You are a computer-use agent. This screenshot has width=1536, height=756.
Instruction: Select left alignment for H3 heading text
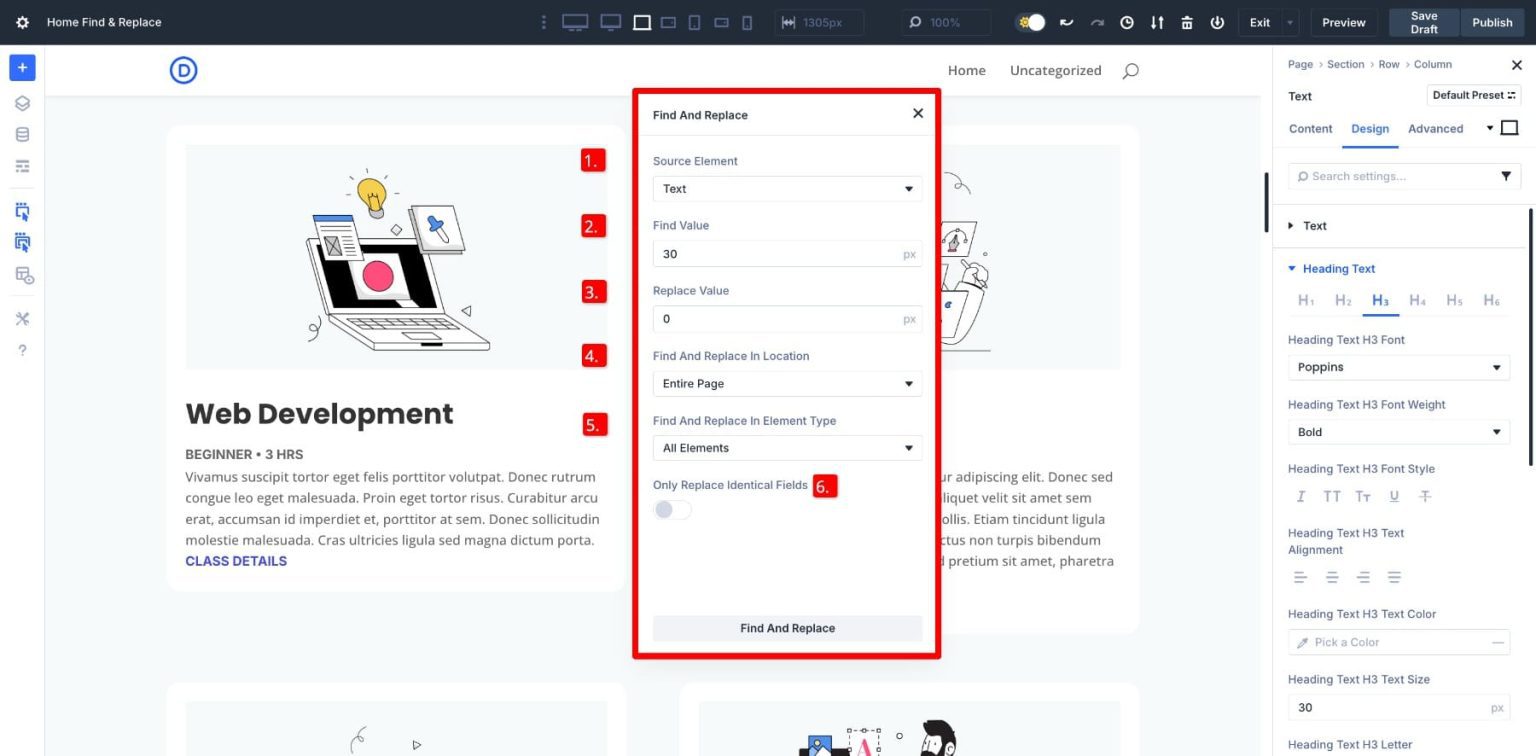click(x=1300, y=577)
